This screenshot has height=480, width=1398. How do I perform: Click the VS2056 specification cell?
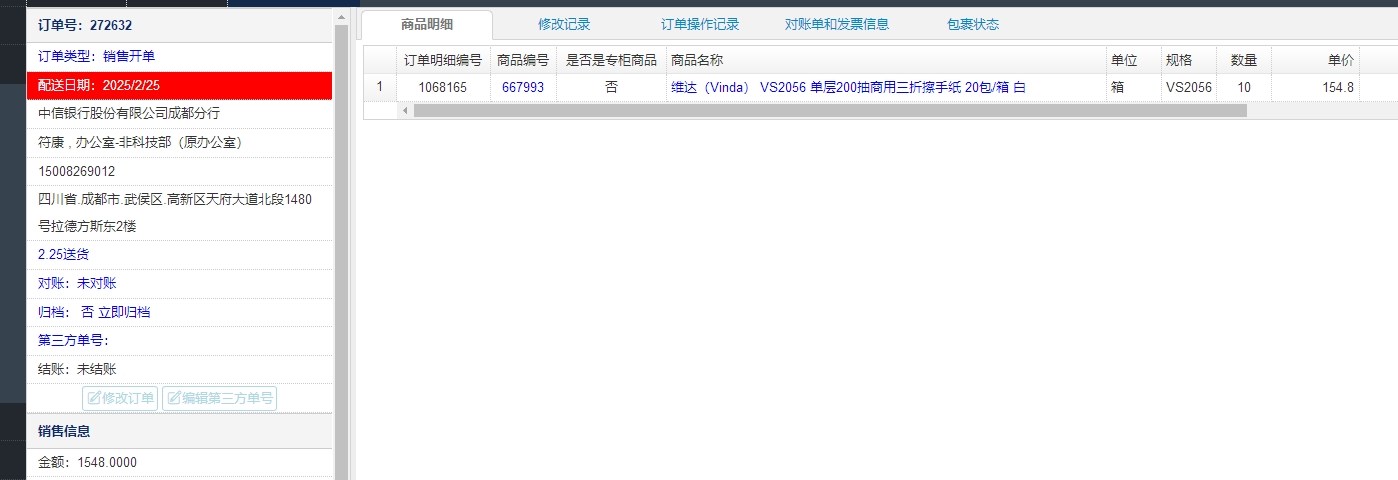coord(1189,87)
